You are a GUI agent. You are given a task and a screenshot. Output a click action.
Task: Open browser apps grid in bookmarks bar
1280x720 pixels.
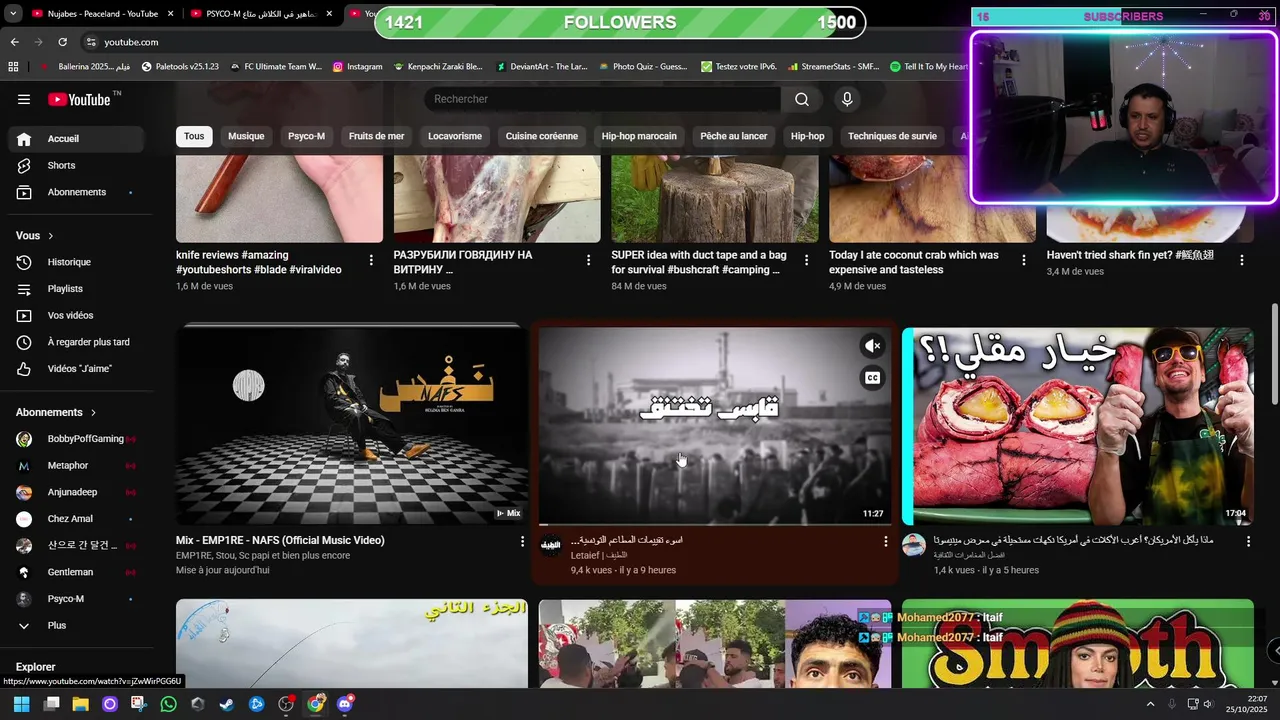pyautogui.click(x=13, y=67)
